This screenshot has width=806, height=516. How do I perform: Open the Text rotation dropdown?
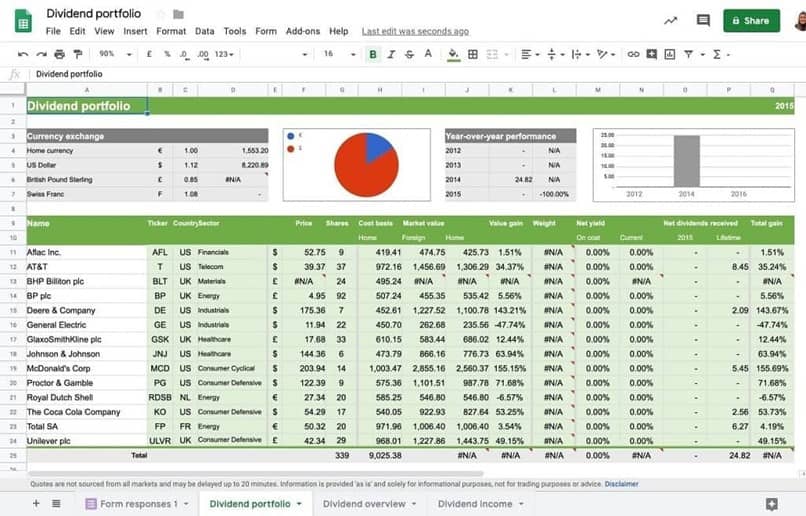tap(606, 54)
